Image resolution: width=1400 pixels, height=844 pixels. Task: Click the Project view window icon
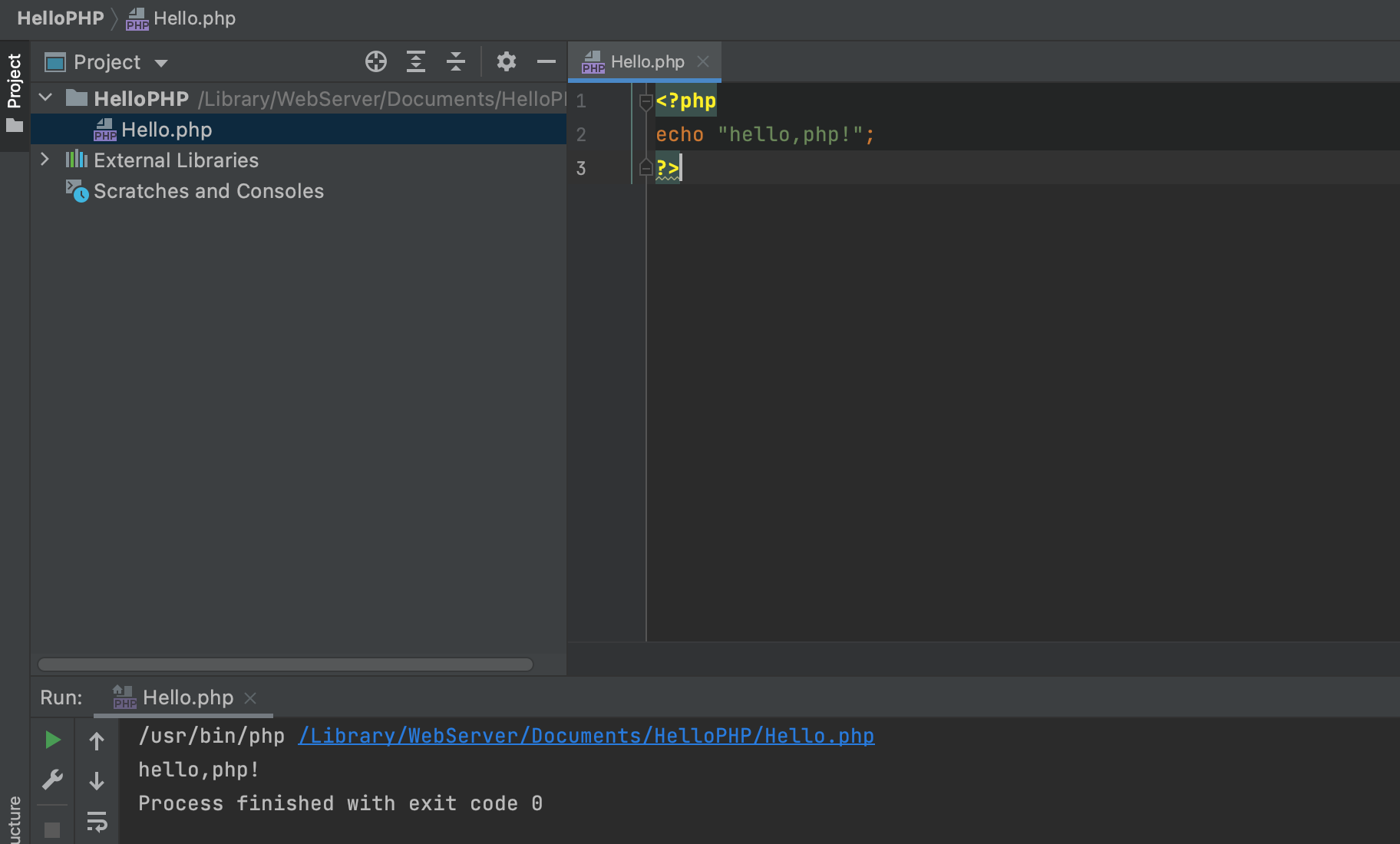point(55,62)
